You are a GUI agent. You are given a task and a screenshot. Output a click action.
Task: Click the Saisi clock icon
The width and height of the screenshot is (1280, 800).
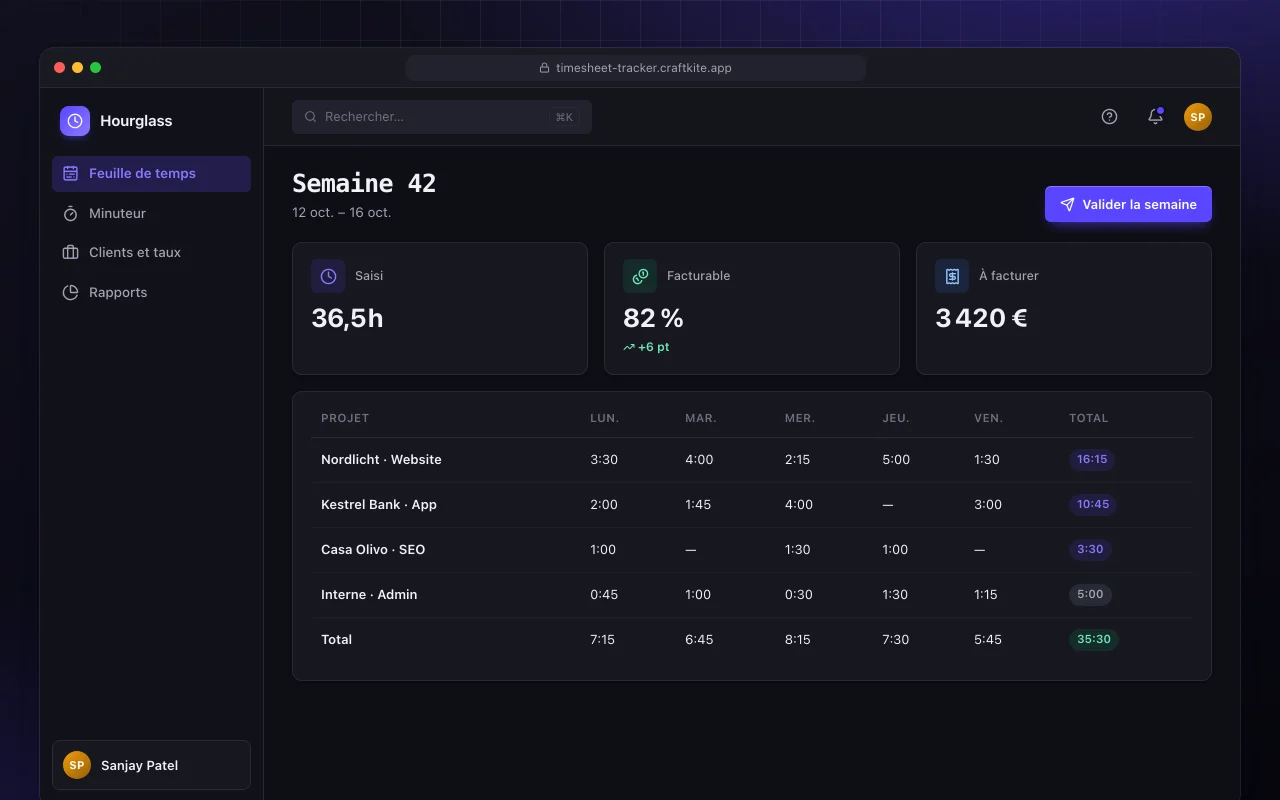pyautogui.click(x=328, y=276)
